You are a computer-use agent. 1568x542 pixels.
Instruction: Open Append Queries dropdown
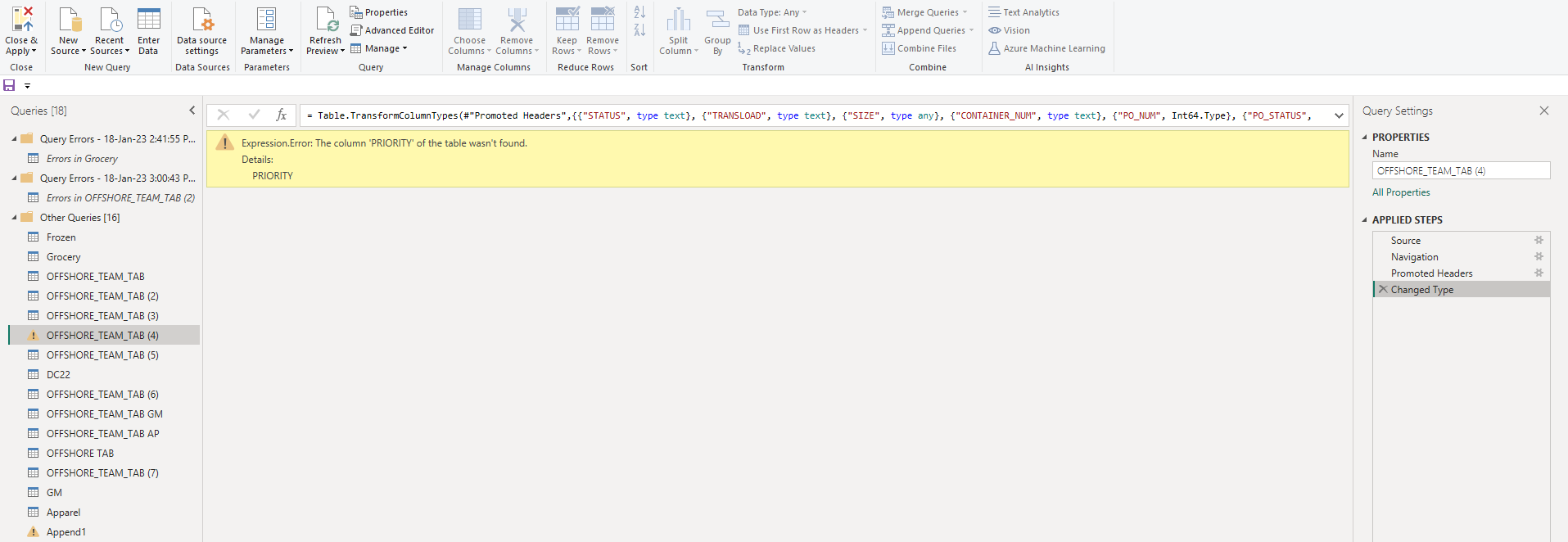click(x=928, y=30)
